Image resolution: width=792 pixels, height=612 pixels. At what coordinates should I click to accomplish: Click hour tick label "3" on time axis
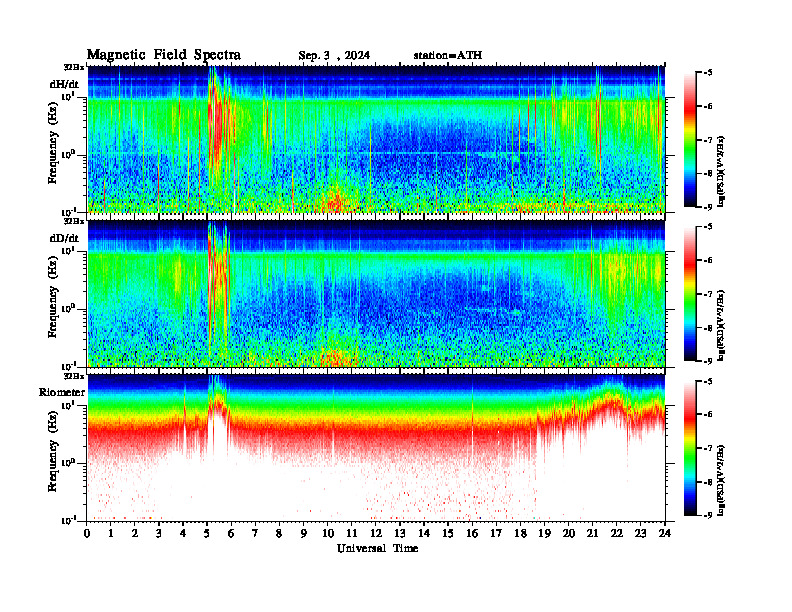click(x=159, y=533)
